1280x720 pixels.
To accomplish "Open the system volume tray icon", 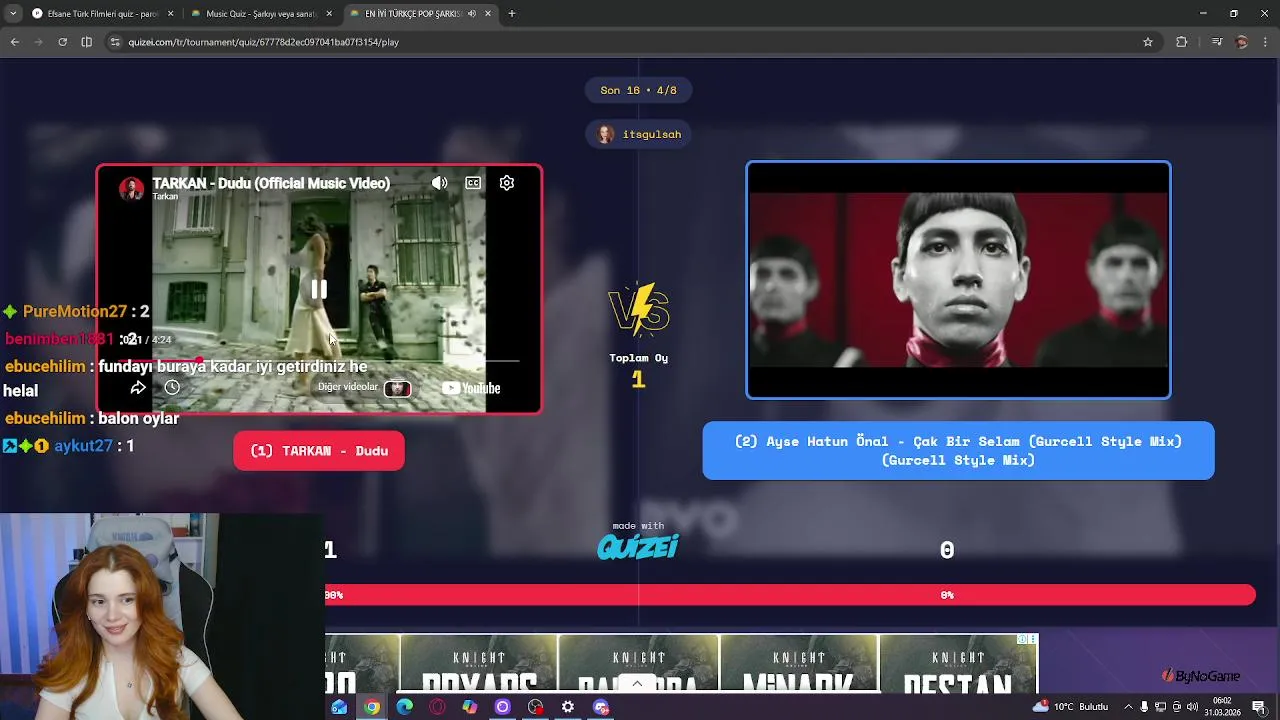I will [1192, 707].
